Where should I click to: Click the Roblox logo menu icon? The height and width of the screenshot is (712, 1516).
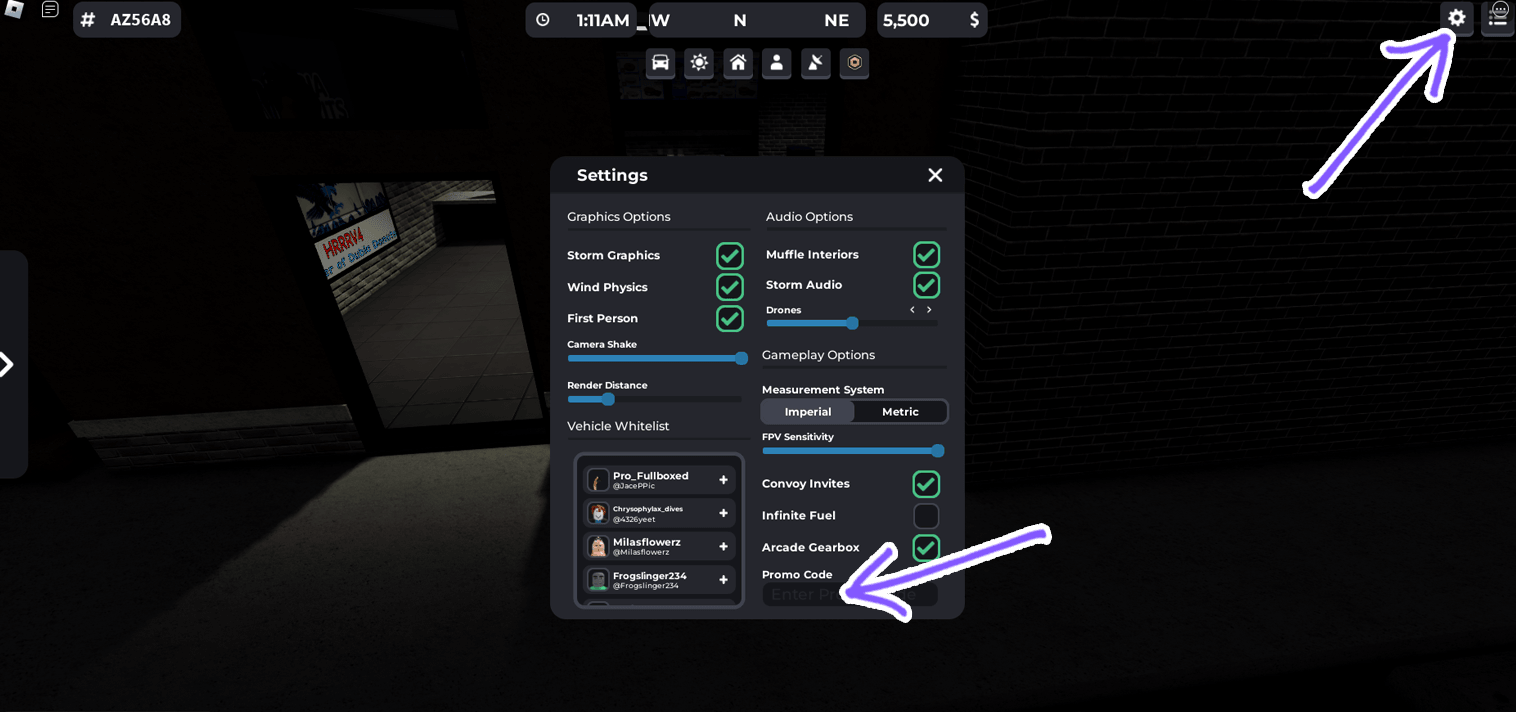[15, 10]
